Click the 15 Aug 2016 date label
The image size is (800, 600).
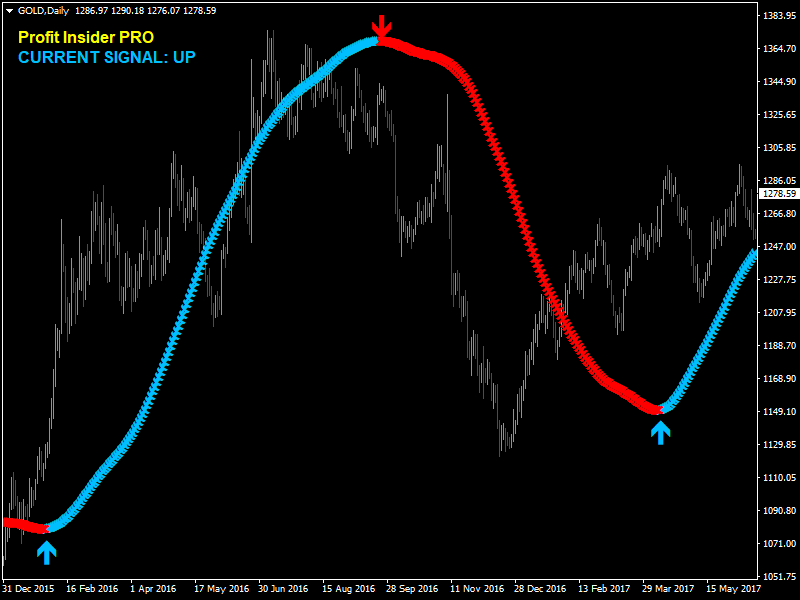click(348, 589)
